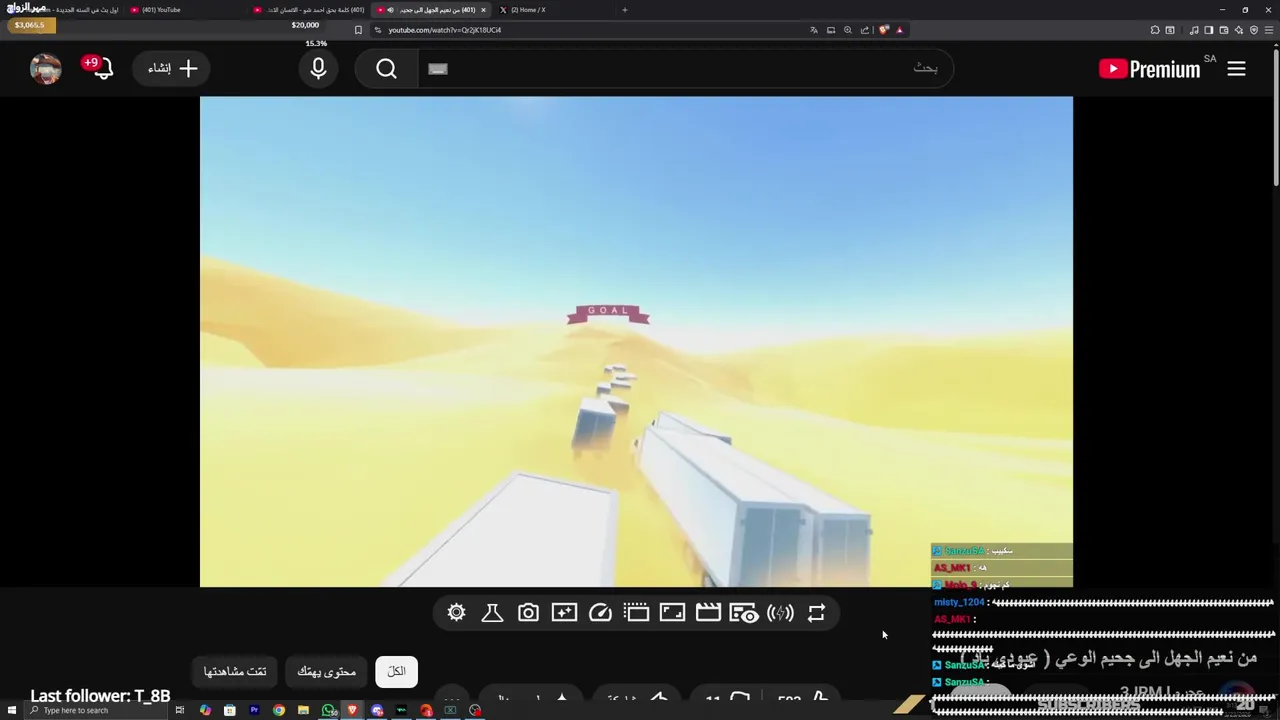Select the 'تمّت مشاهدتها' filter chip

coord(235,671)
